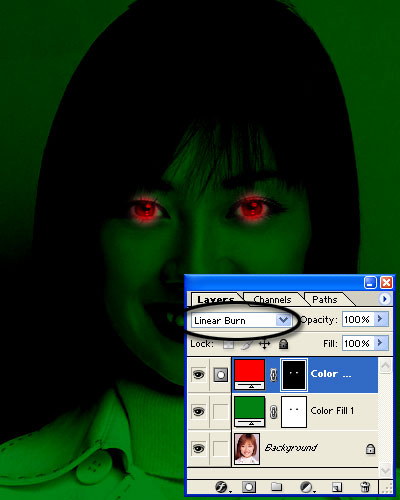
Task: Add a layer style via fx icon
Action: (221, 487)
